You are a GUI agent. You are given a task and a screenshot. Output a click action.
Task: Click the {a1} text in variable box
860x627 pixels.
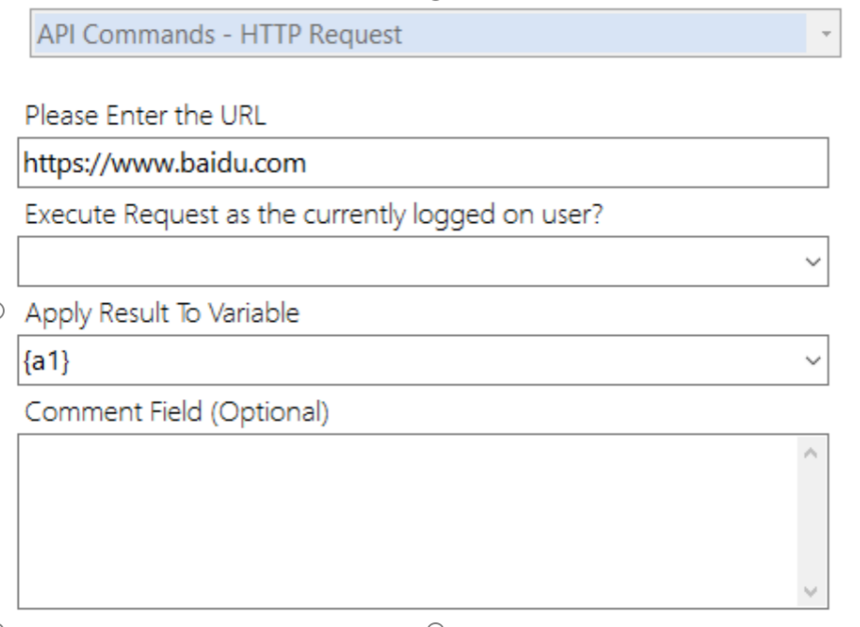coord(47,361)
